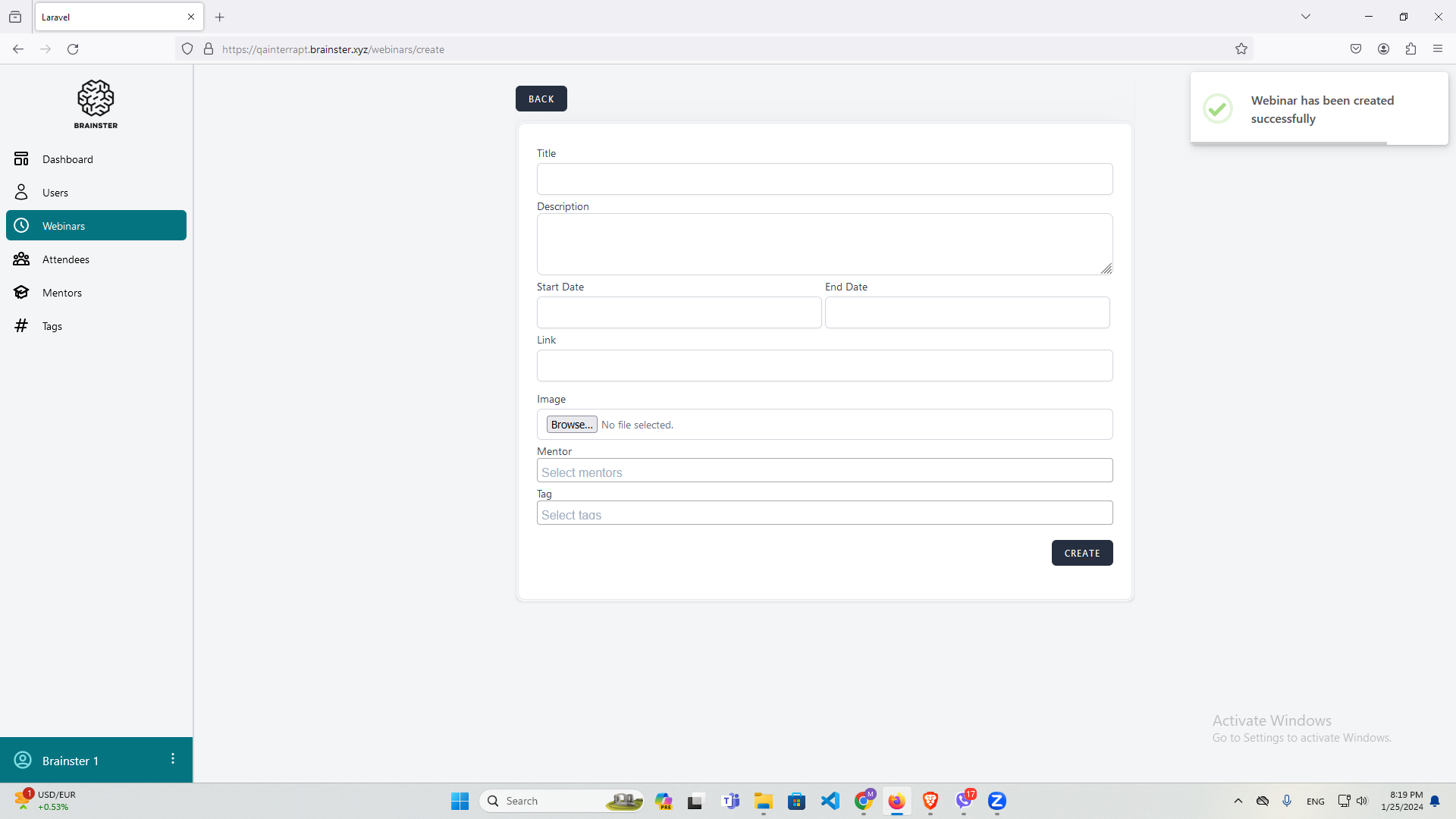Bookmark this page with star icon
The width and height of the screenshot is (1456, 819).
(1241, 49)
